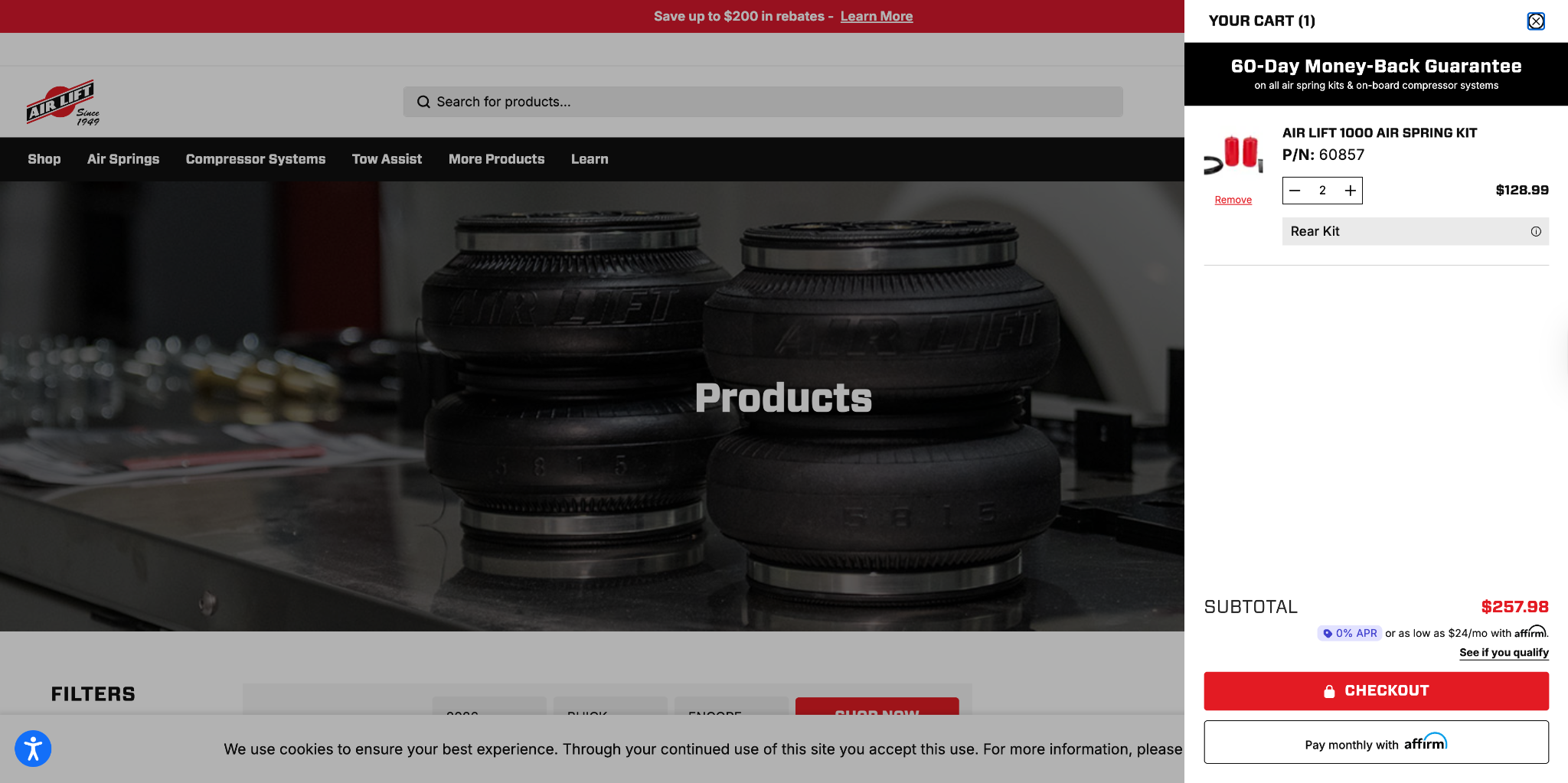Open the Air Springs menu
Screen dimensions: 1568x783
123,159
